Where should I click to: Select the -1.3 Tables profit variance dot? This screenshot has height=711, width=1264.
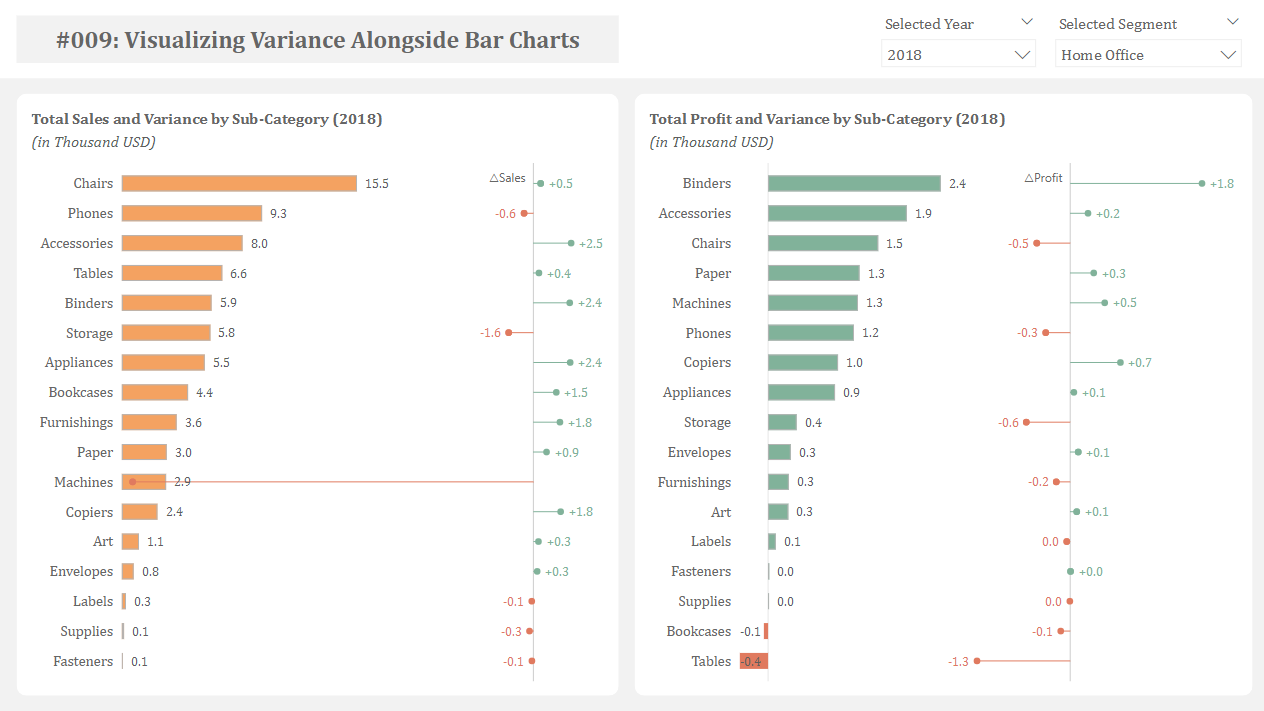(x=978, y=661)
